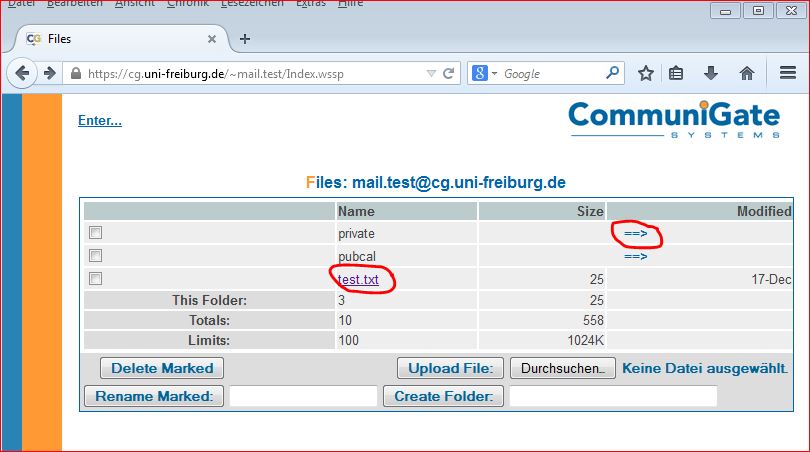Click the search magnifier icon

coord(612,73)
